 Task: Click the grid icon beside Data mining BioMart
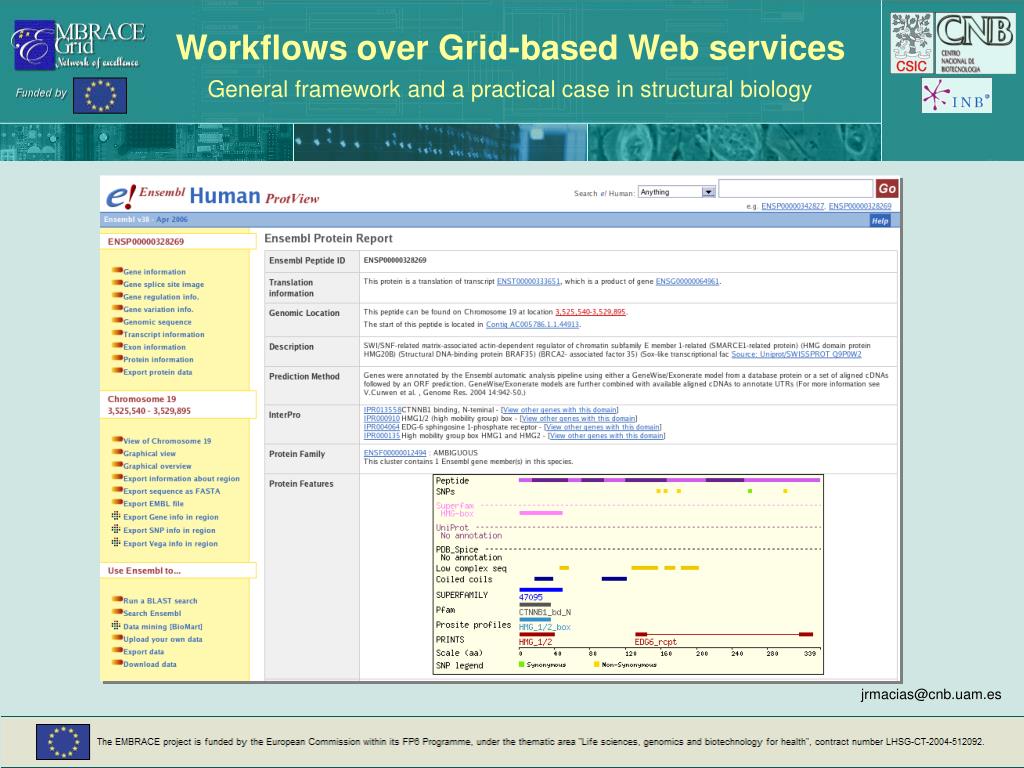pos(116,626)
